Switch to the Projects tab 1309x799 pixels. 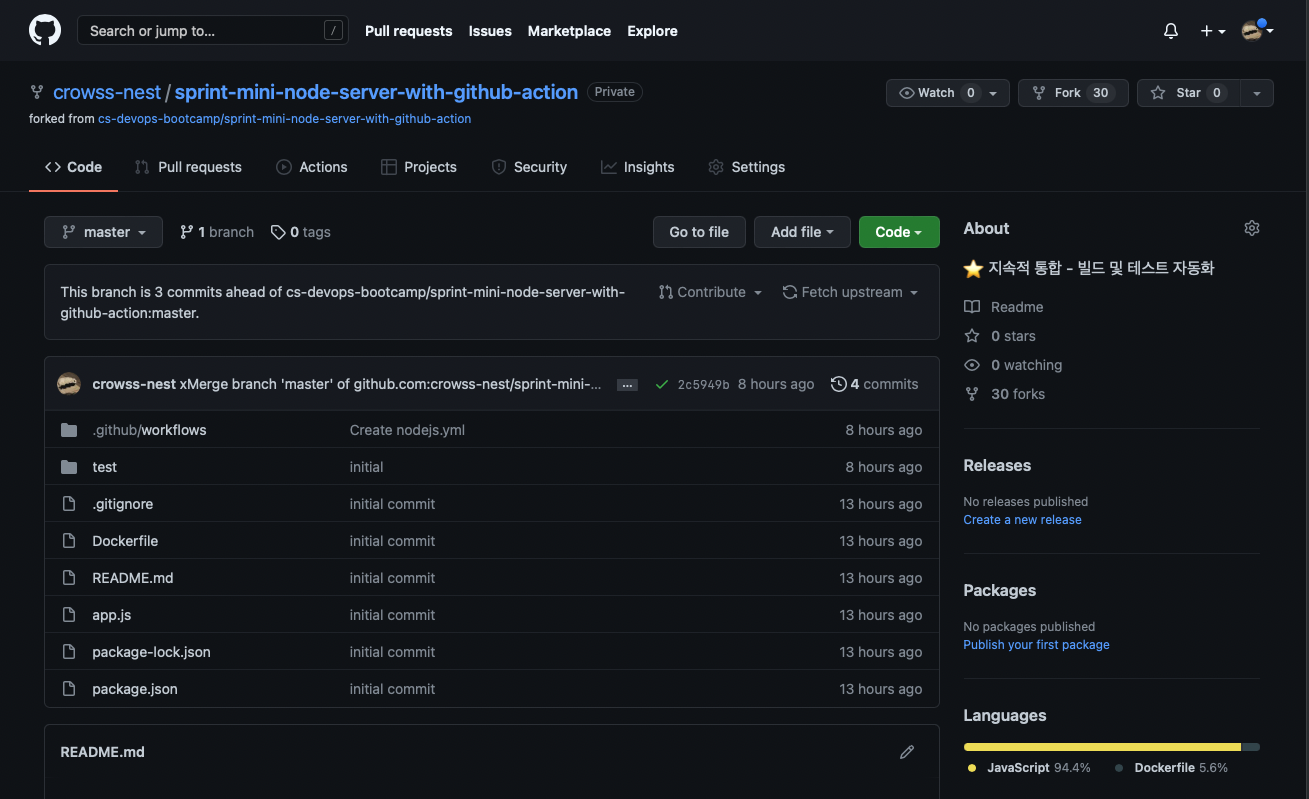(419, 167)
